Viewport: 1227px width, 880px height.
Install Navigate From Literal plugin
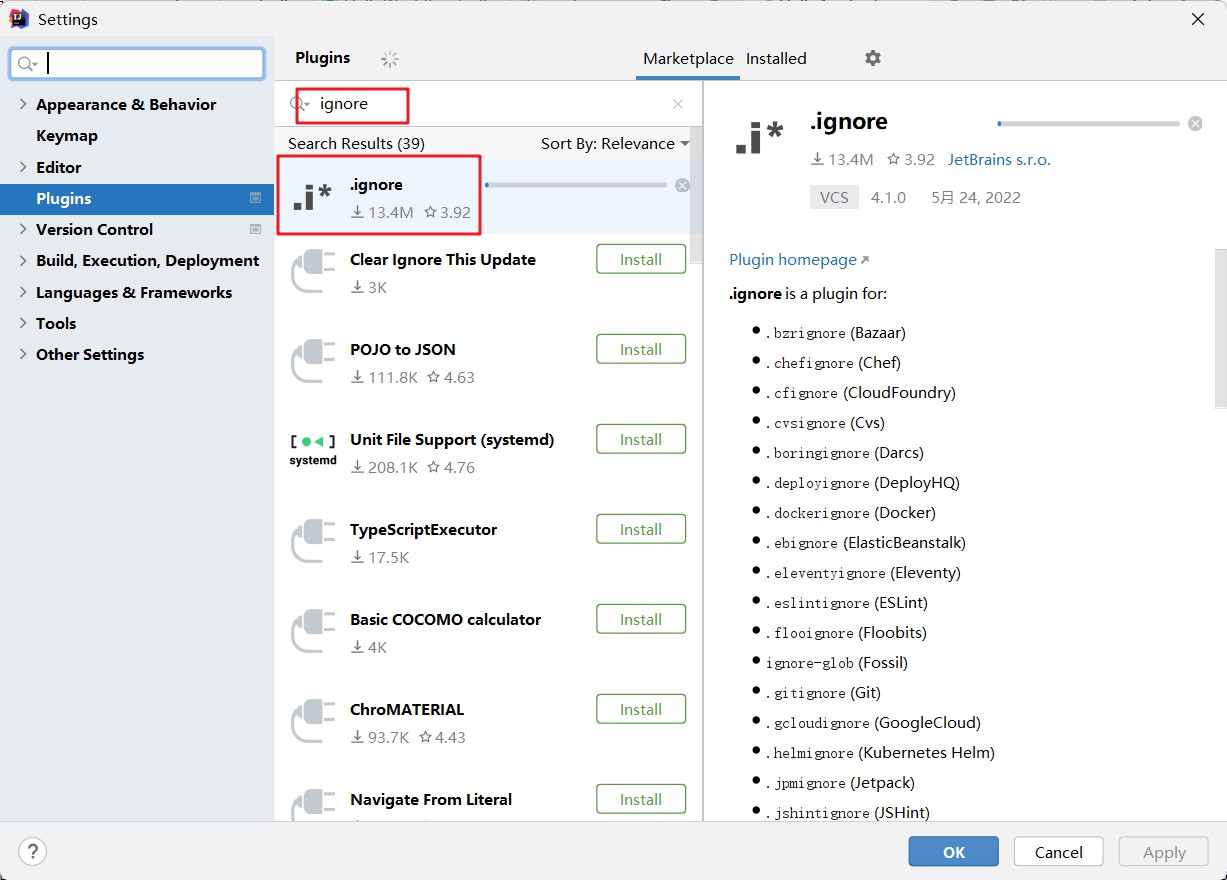(641, 799)
